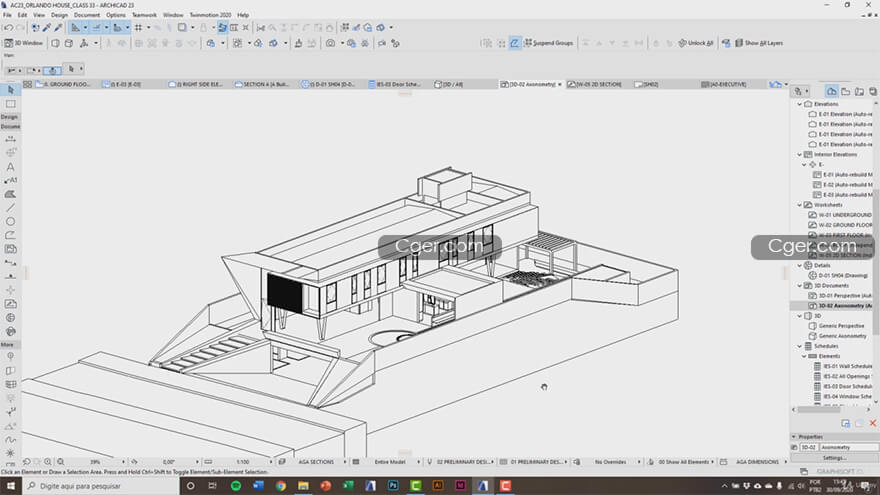The height and width of the screenshot is (495, 880).
Task: Select the Line tool in toolbox
Action: click(x=11, y=208)
